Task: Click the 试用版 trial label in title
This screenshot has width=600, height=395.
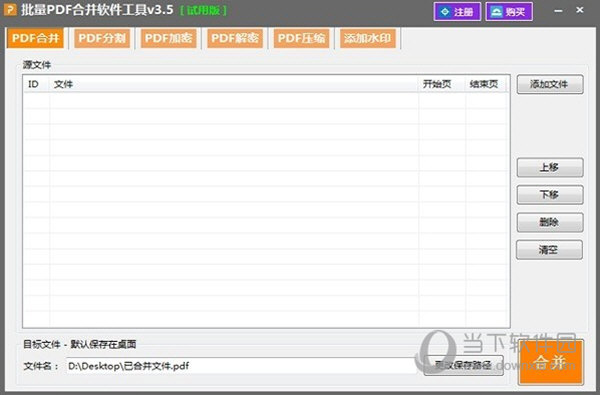Action: coord(203,10)
